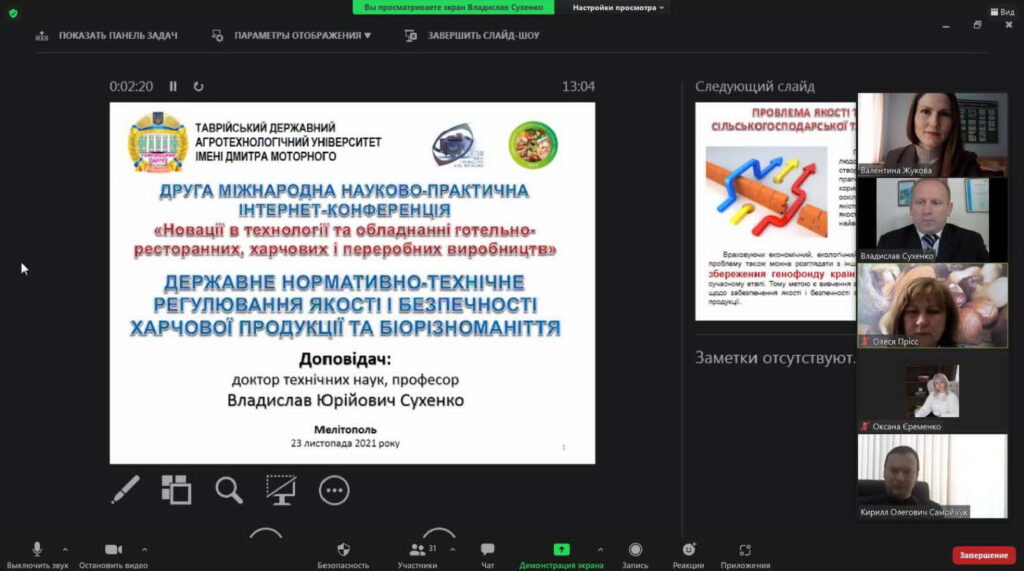Stop video with the camera button
The image size is (1024, 571).
113,555
